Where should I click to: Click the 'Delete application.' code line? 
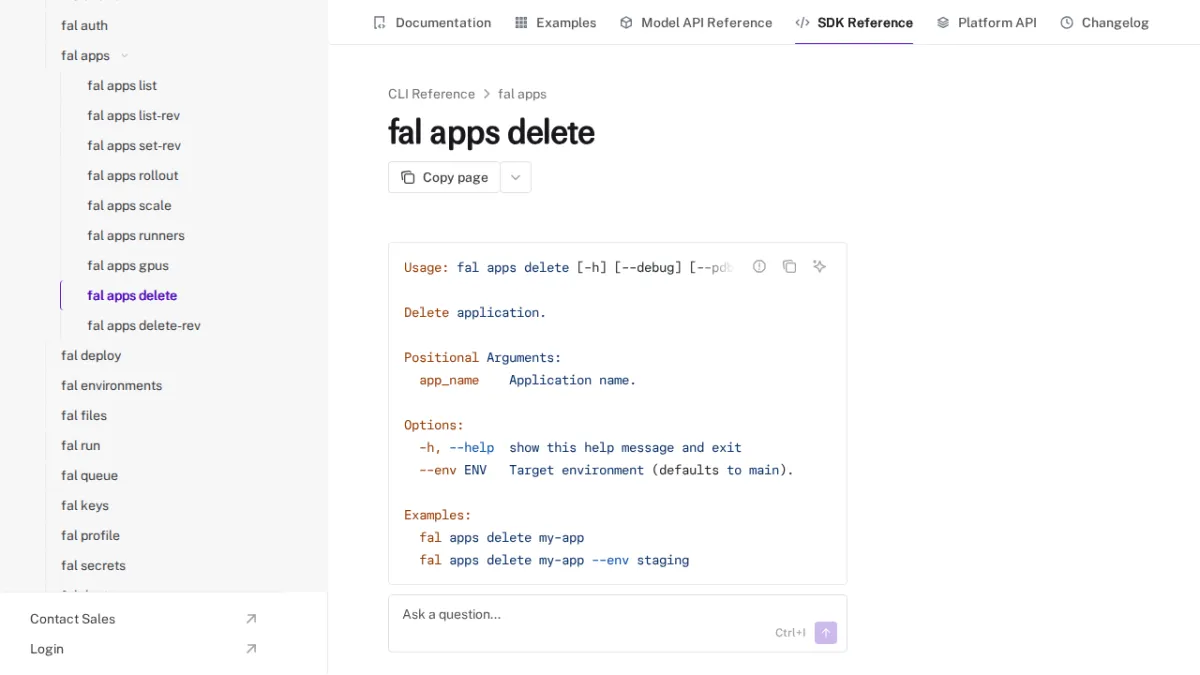click(475, 313)
